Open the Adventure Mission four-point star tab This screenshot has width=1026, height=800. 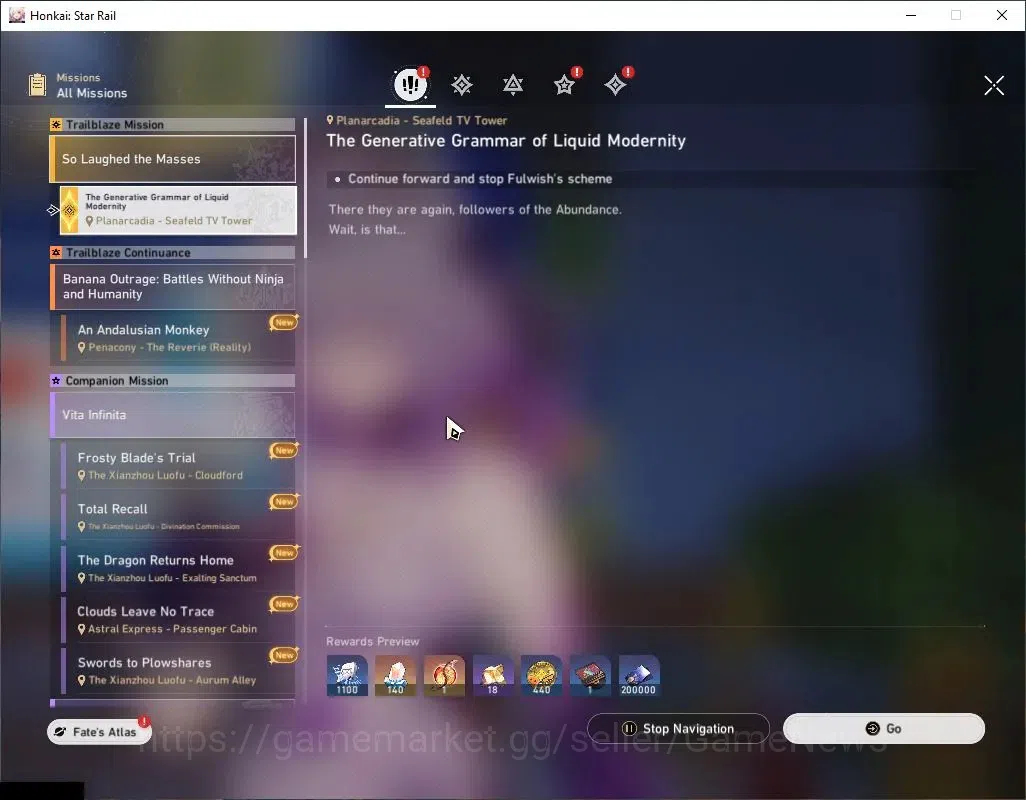coord(615,84)
